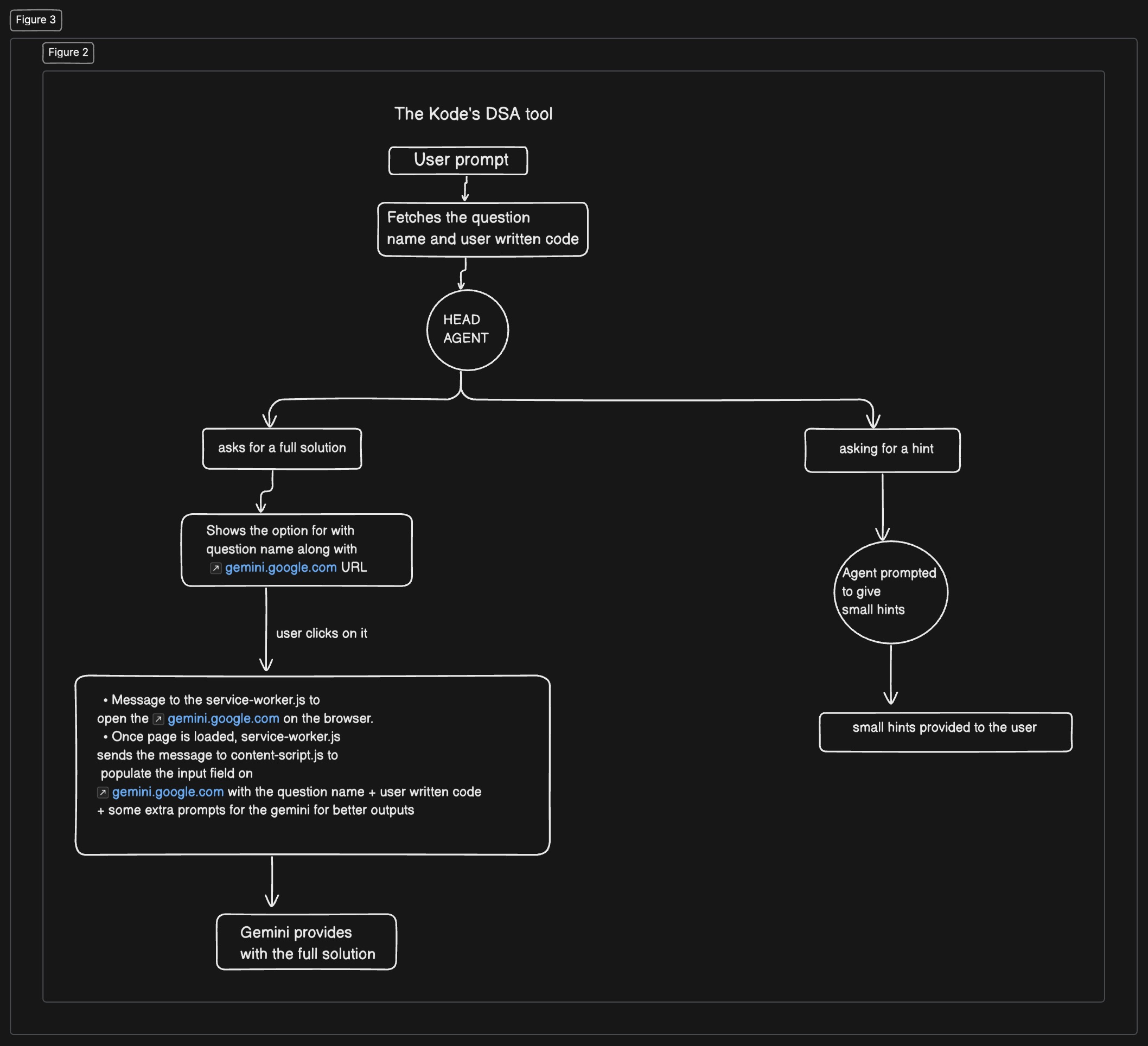This screenshot has height=1046, width=1148.
Task: Click the Agent prompted to give small hints circle
Action: coord(891,592)
